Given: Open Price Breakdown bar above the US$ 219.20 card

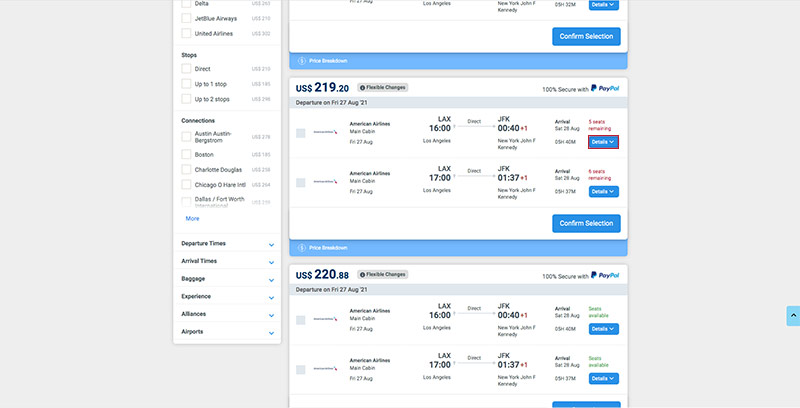Looking at the screenshot, I should 458,61.
